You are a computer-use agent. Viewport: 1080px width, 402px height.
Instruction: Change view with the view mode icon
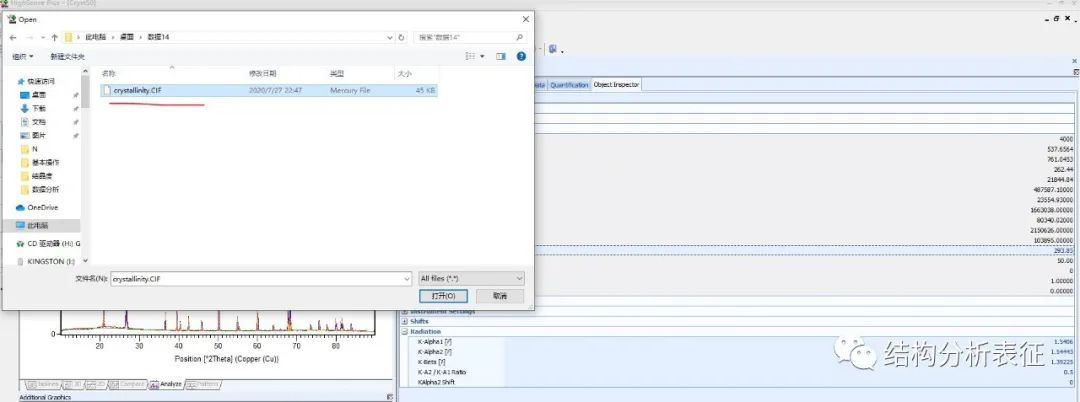471,56
